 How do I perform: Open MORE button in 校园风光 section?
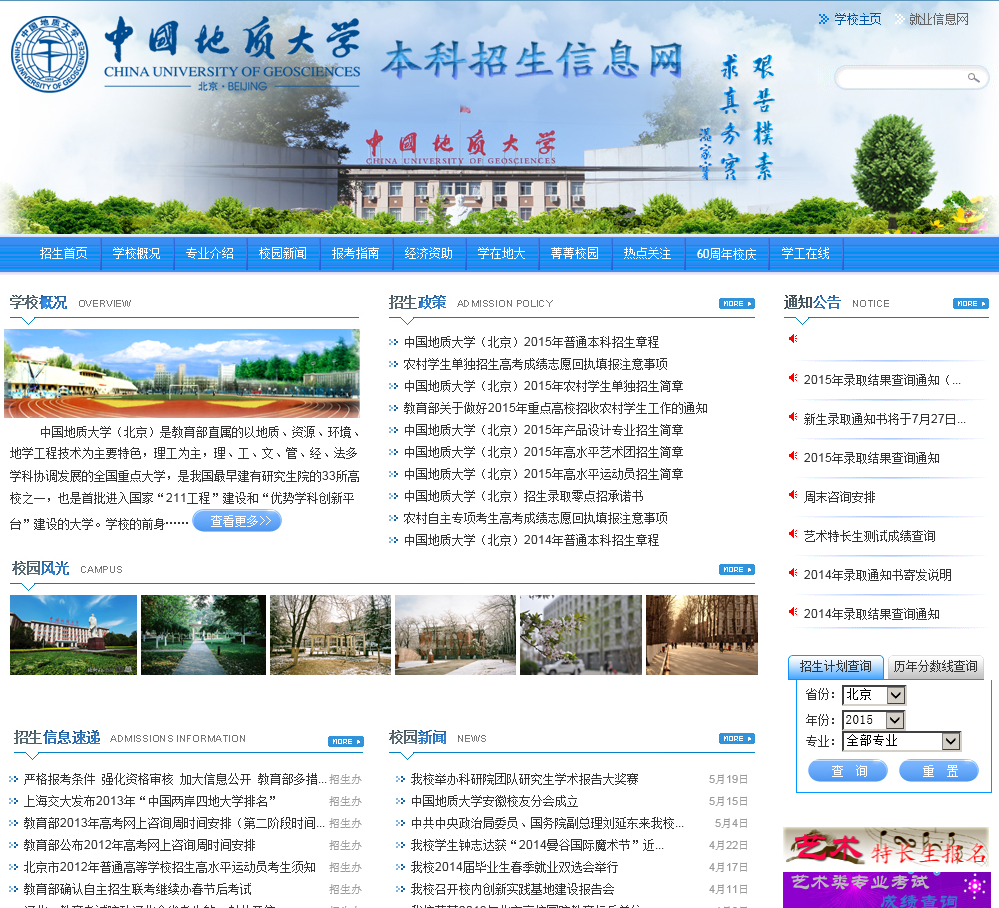point(737,570)
